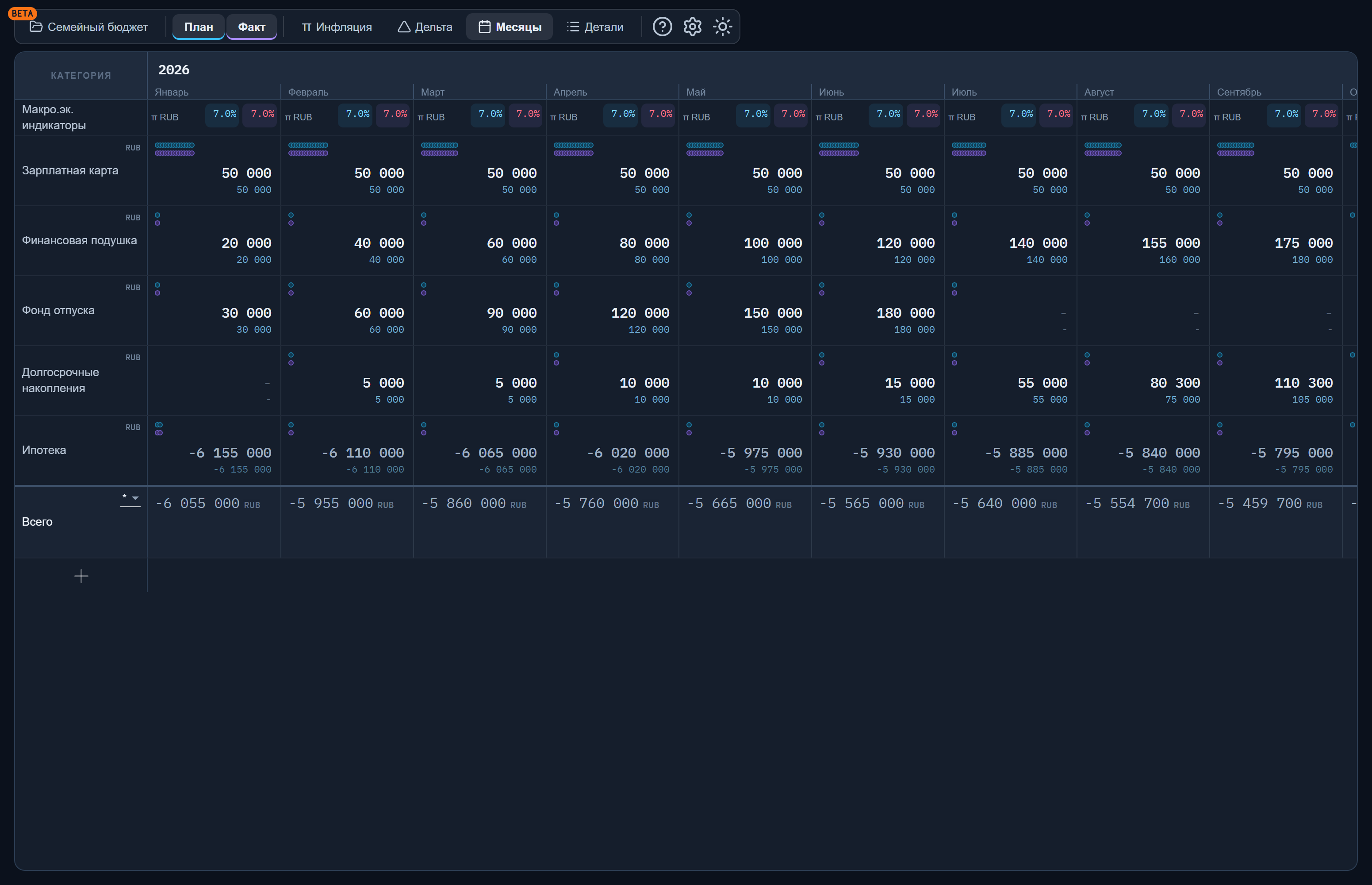Select the Ипотека category label

point(44,450)
